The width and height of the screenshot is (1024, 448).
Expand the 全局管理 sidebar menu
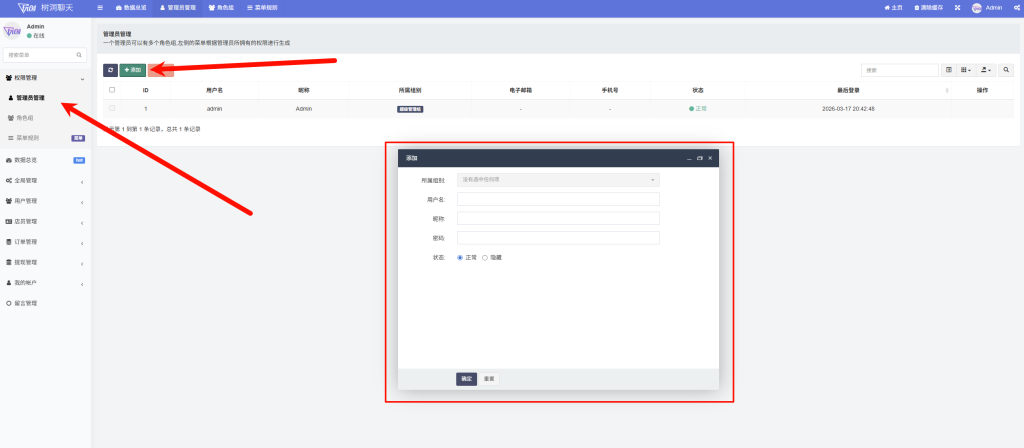click(45, 181)
